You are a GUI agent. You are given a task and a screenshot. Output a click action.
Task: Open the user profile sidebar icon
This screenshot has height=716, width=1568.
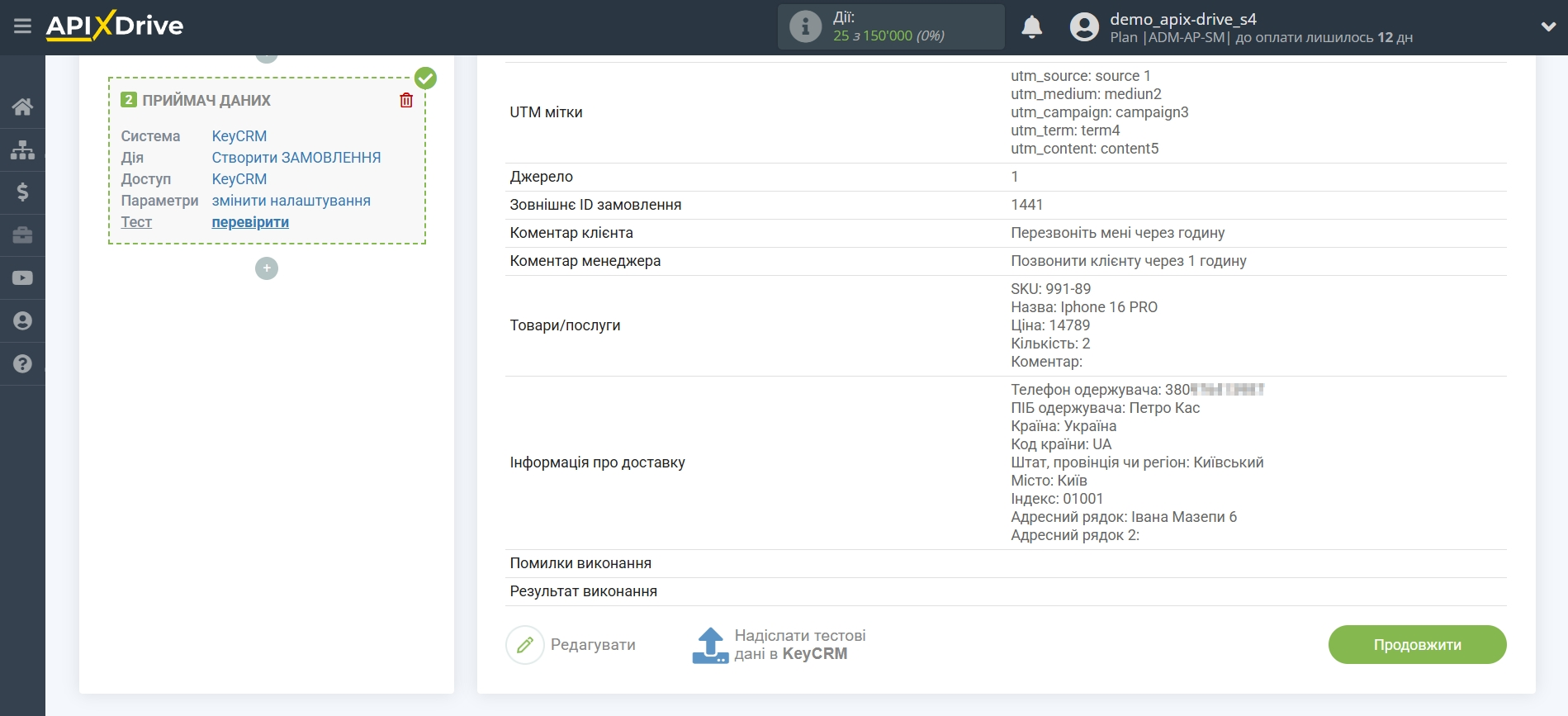[22, 321]
